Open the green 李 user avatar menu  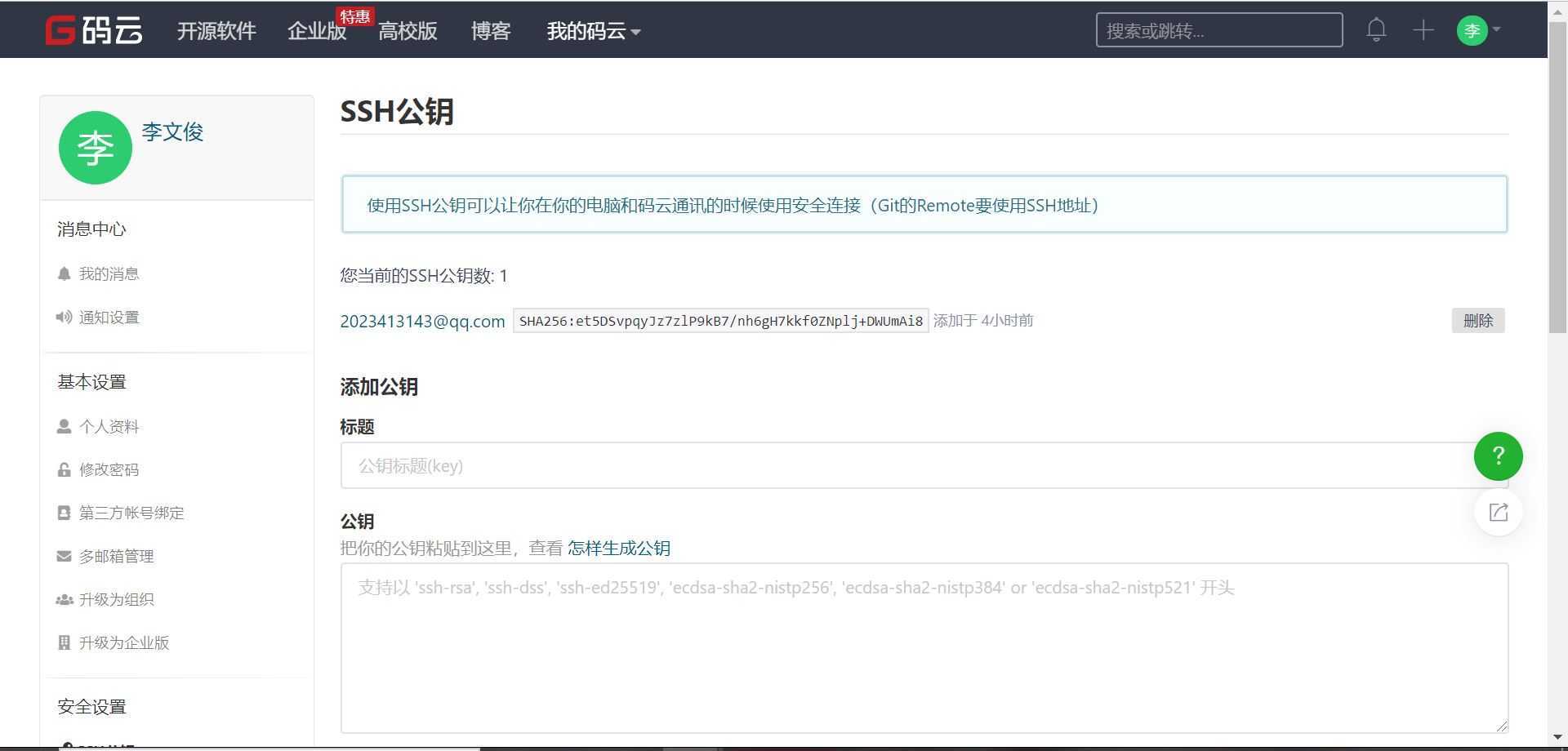point(1472,30)
